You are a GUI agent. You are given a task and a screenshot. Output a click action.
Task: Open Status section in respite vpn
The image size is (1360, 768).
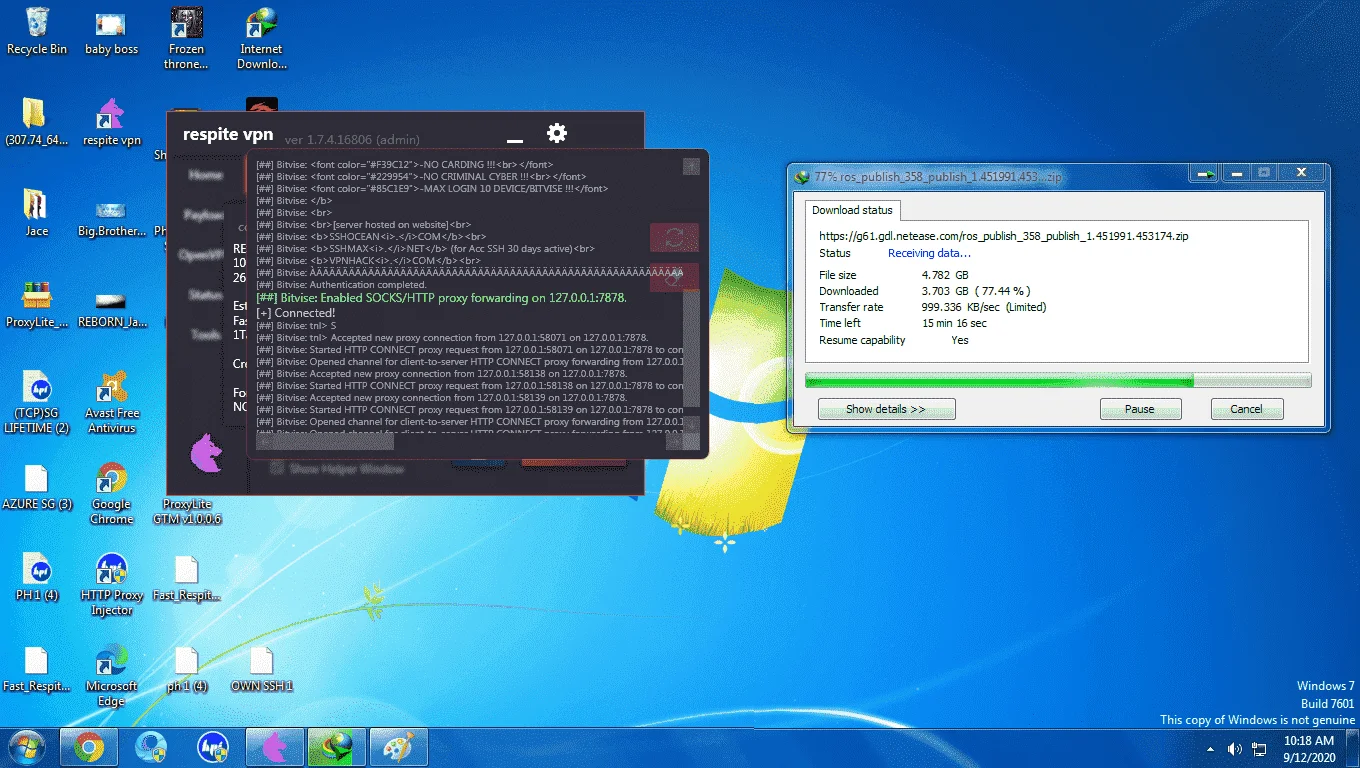click(205, 295)
